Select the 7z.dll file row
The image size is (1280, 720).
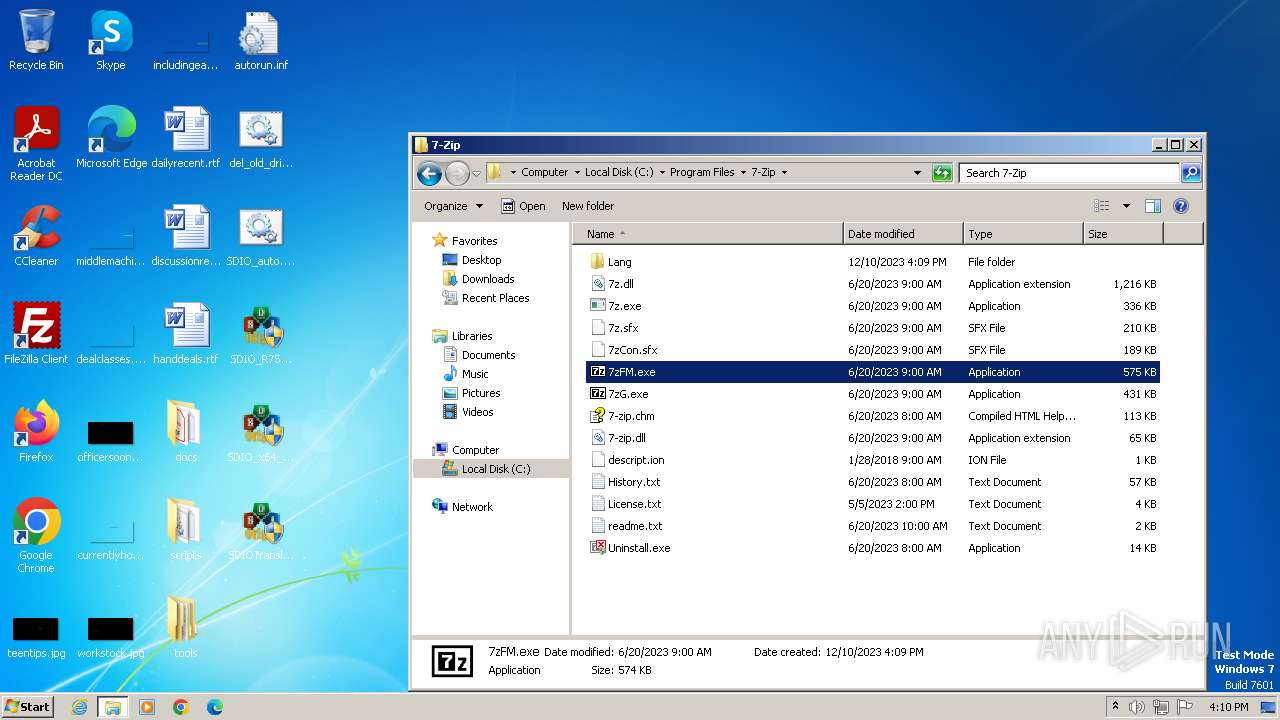tap(873, 284)
